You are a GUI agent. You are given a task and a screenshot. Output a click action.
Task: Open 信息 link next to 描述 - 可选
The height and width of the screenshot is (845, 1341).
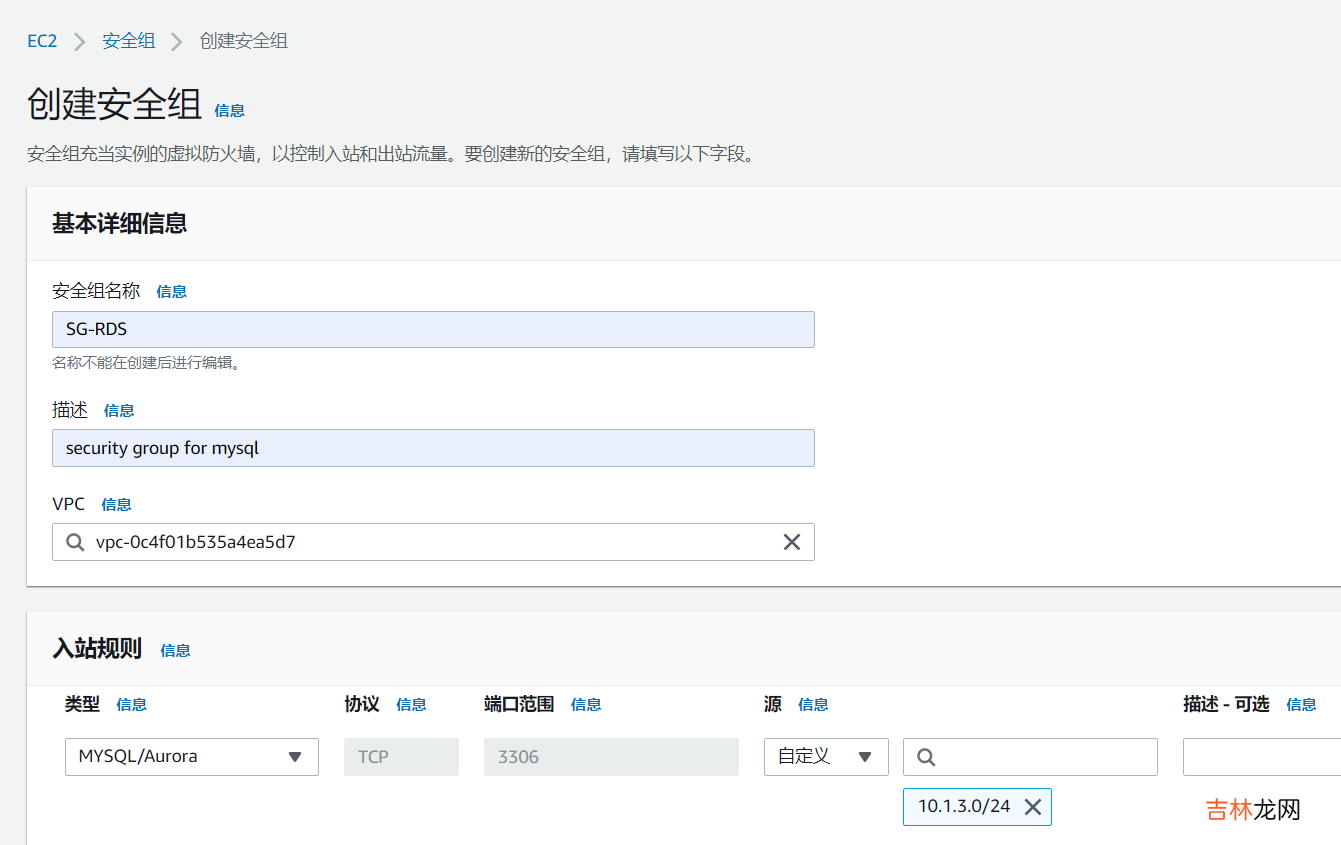(x=1302, y=705)
